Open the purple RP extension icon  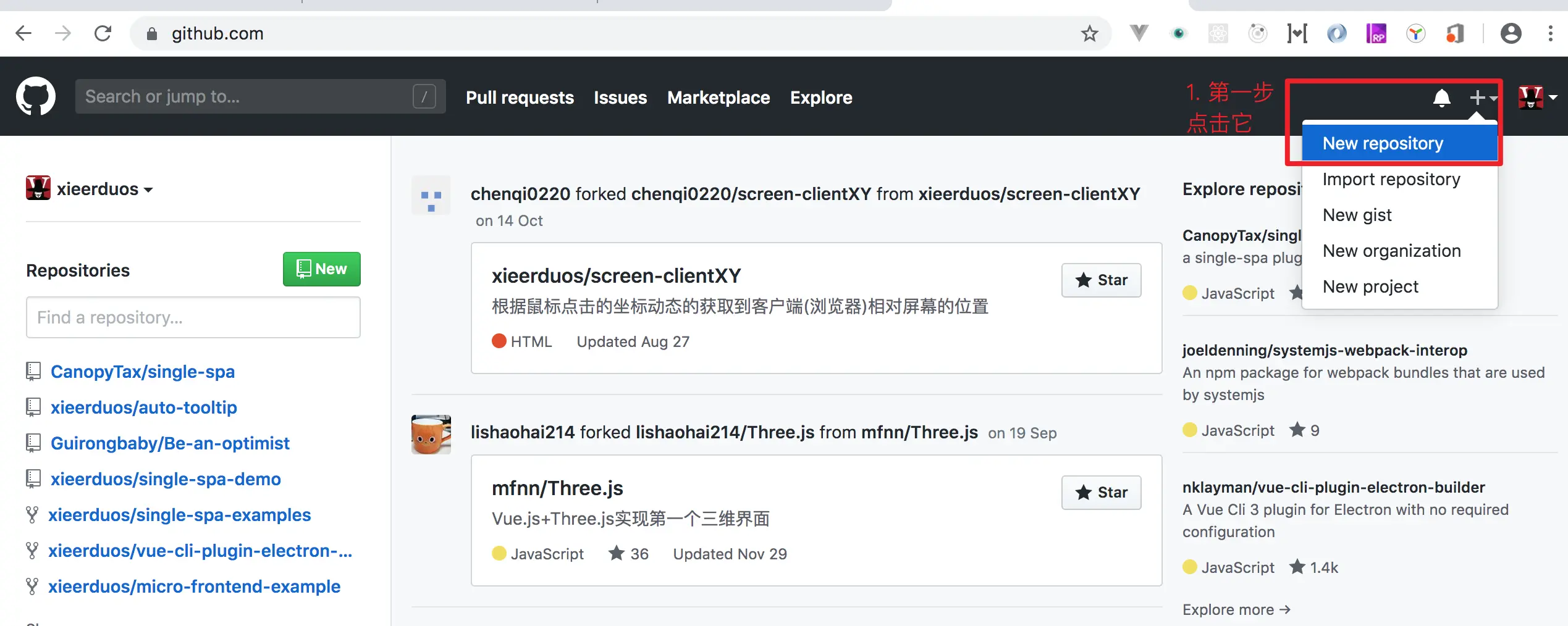tap(1376, 33)
